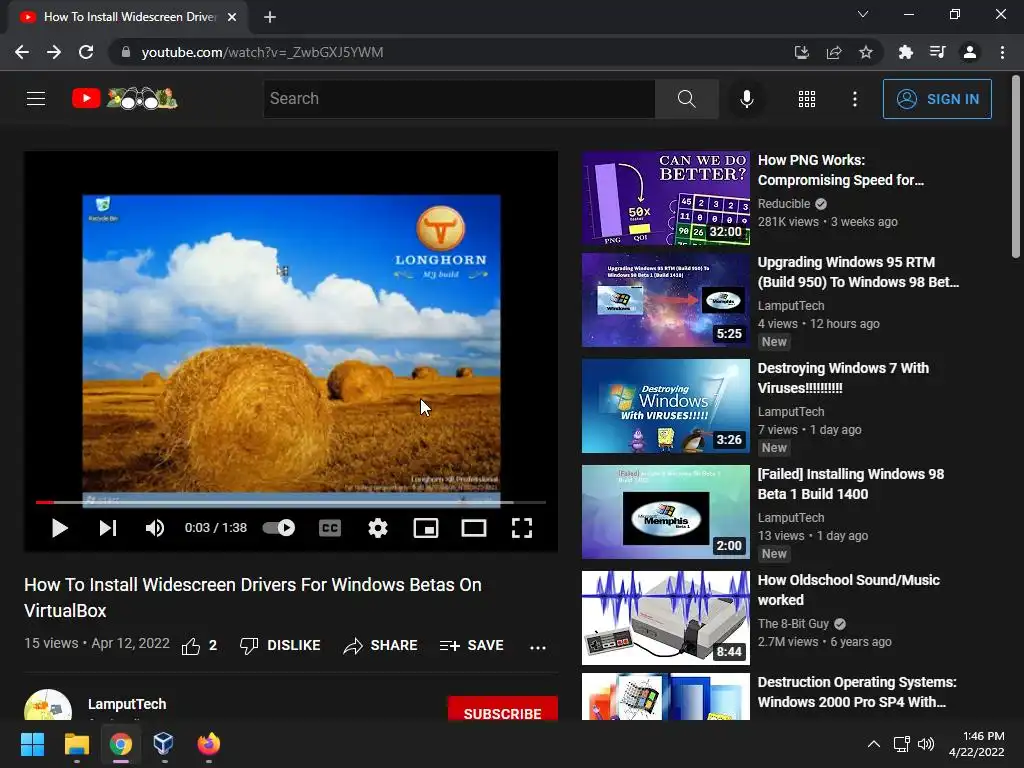Open File Explorer from taskbar
This screenshot has width=1024, height=768.
point(76,744)
